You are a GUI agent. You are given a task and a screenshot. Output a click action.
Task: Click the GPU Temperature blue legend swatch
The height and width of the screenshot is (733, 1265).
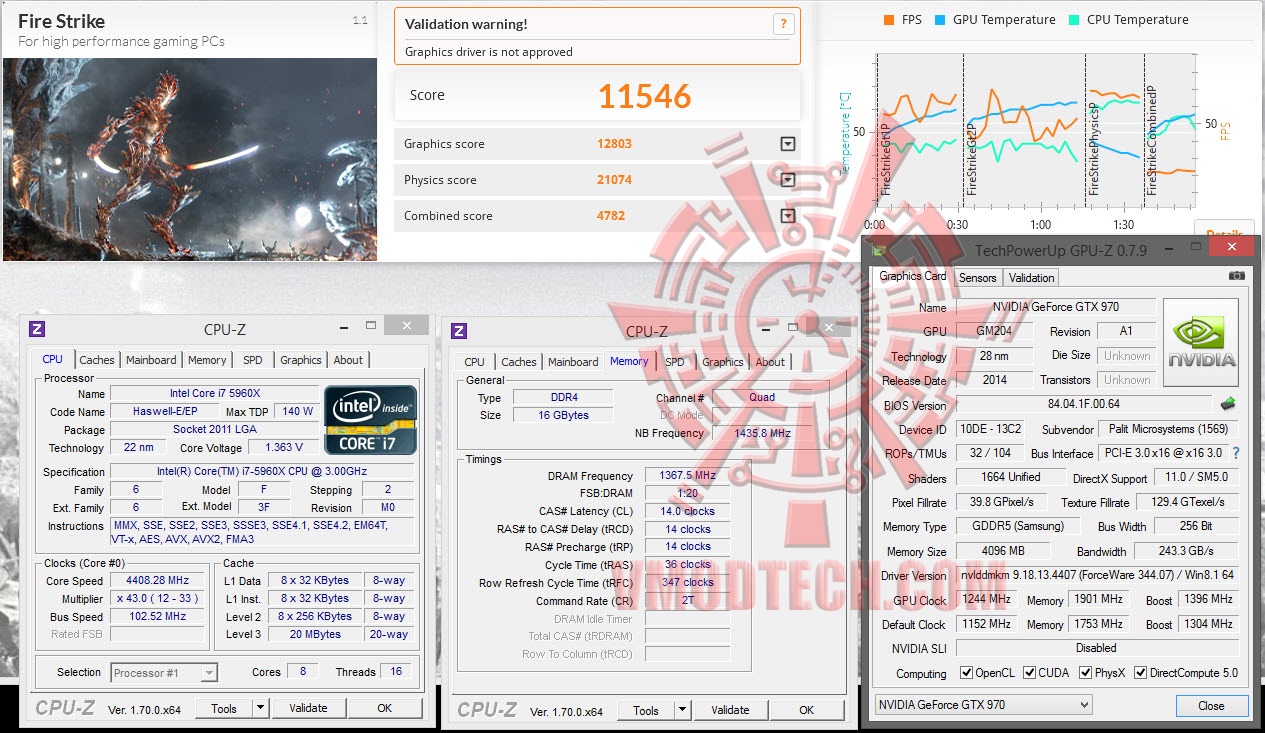click(940, 20)
